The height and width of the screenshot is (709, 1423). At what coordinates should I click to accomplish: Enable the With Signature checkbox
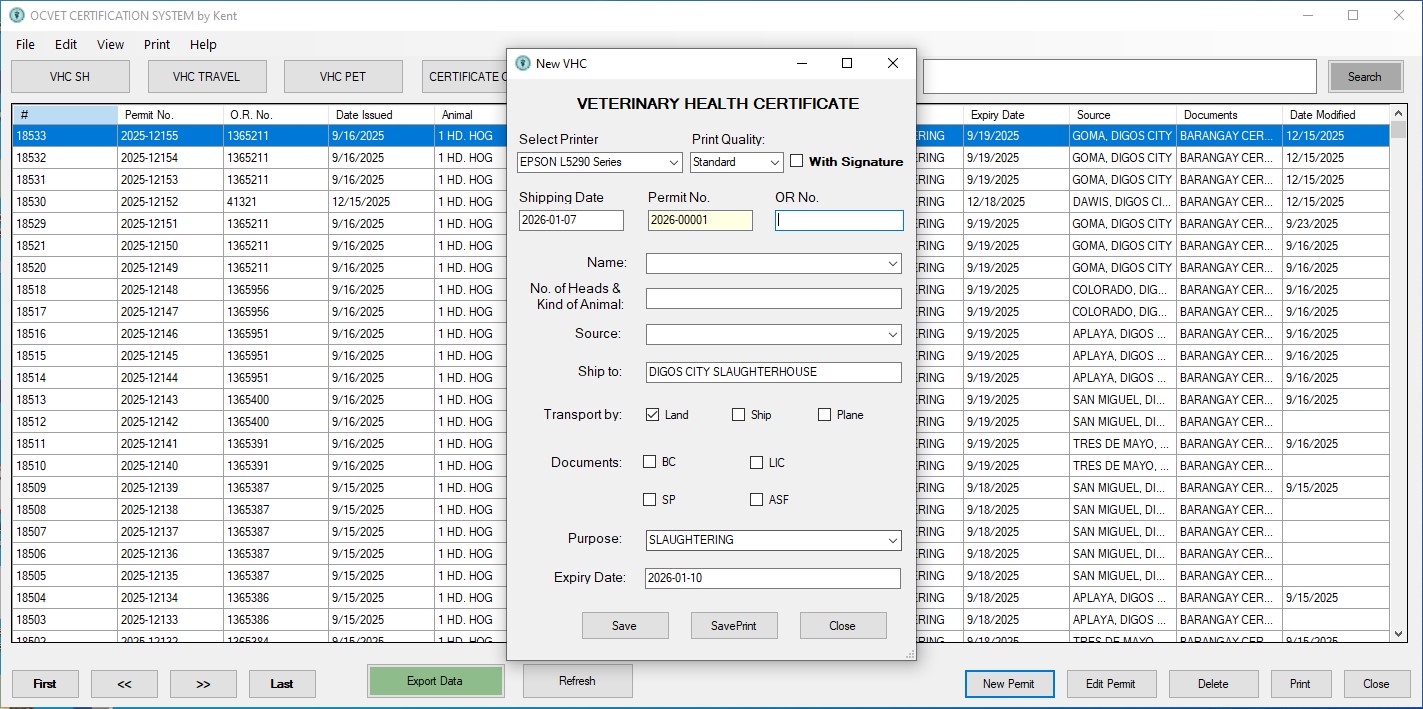pyautogui.click(x=797, y=161)
